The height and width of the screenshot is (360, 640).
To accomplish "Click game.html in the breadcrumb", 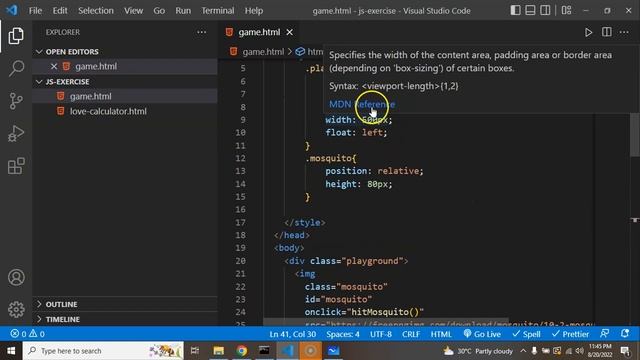I will [263, 52].
